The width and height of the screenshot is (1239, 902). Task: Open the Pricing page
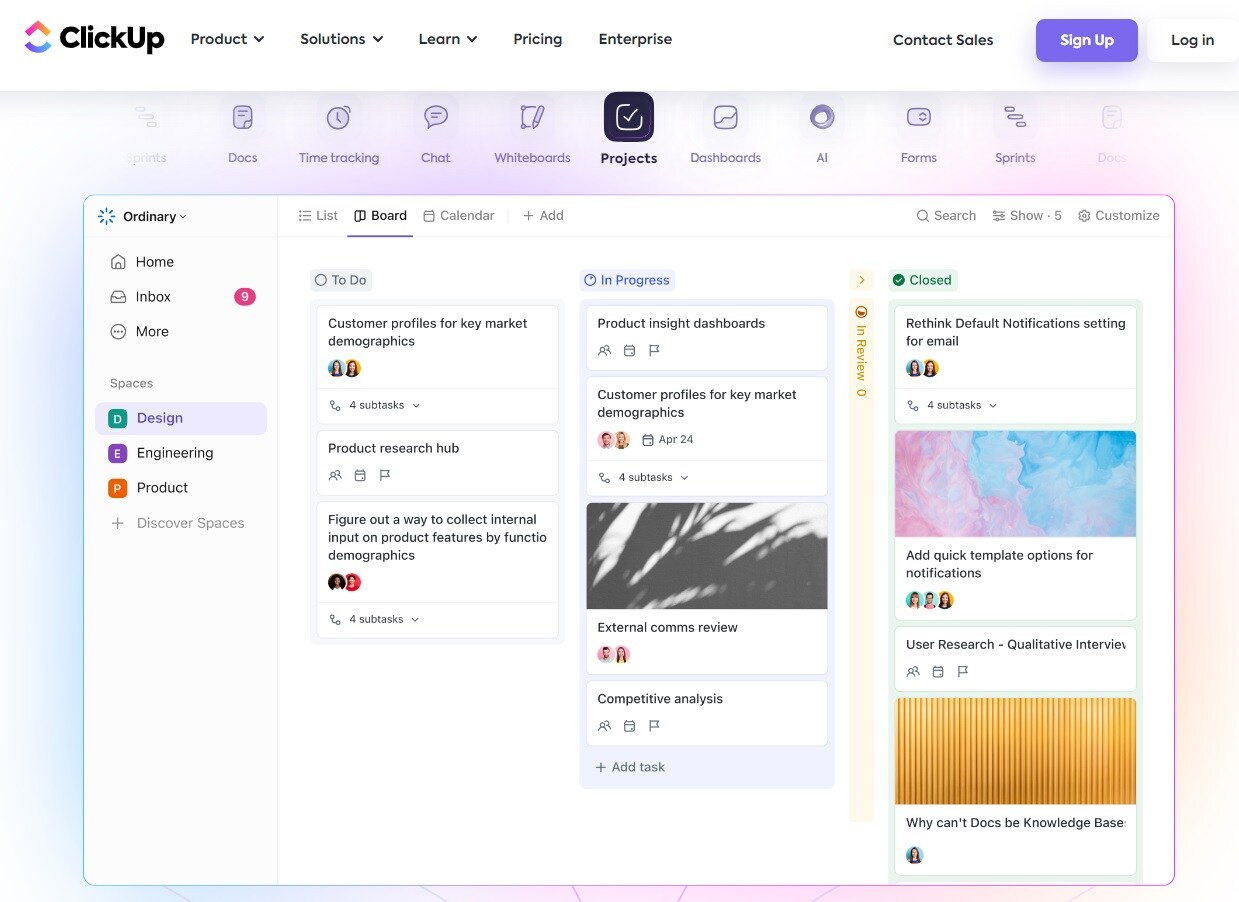click(538, 39)
